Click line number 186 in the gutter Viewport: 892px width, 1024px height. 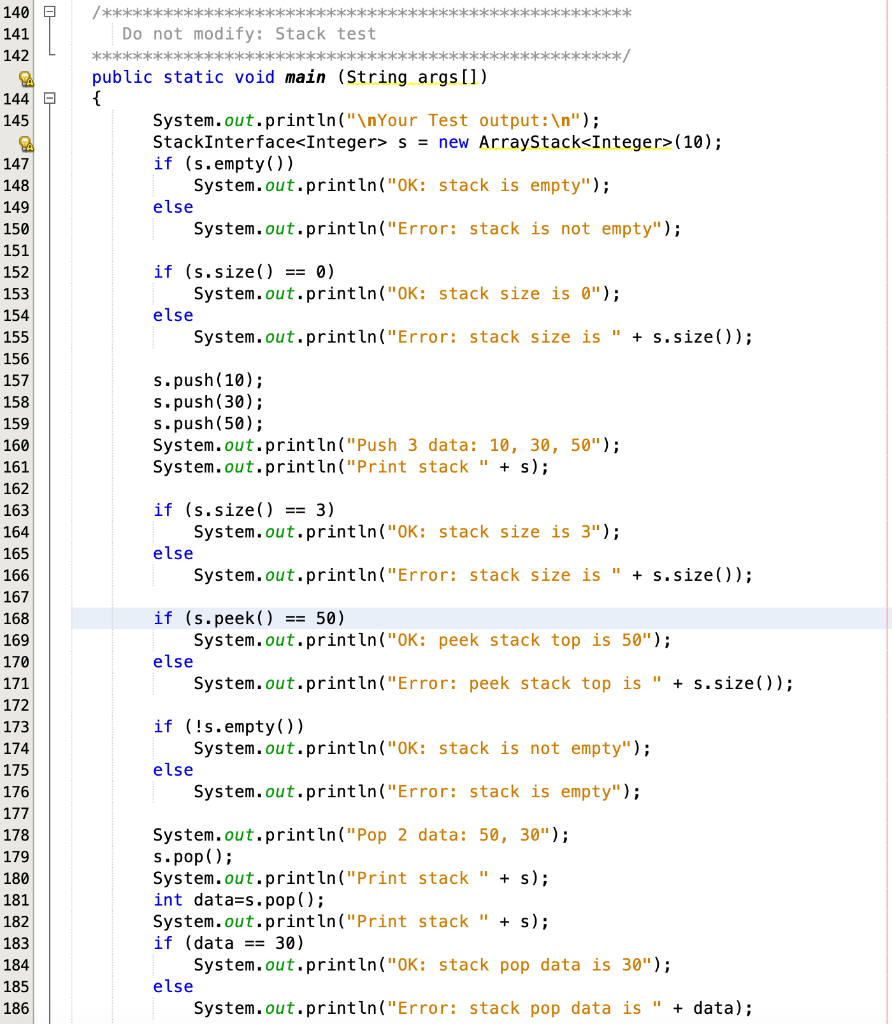(18, 1008)
